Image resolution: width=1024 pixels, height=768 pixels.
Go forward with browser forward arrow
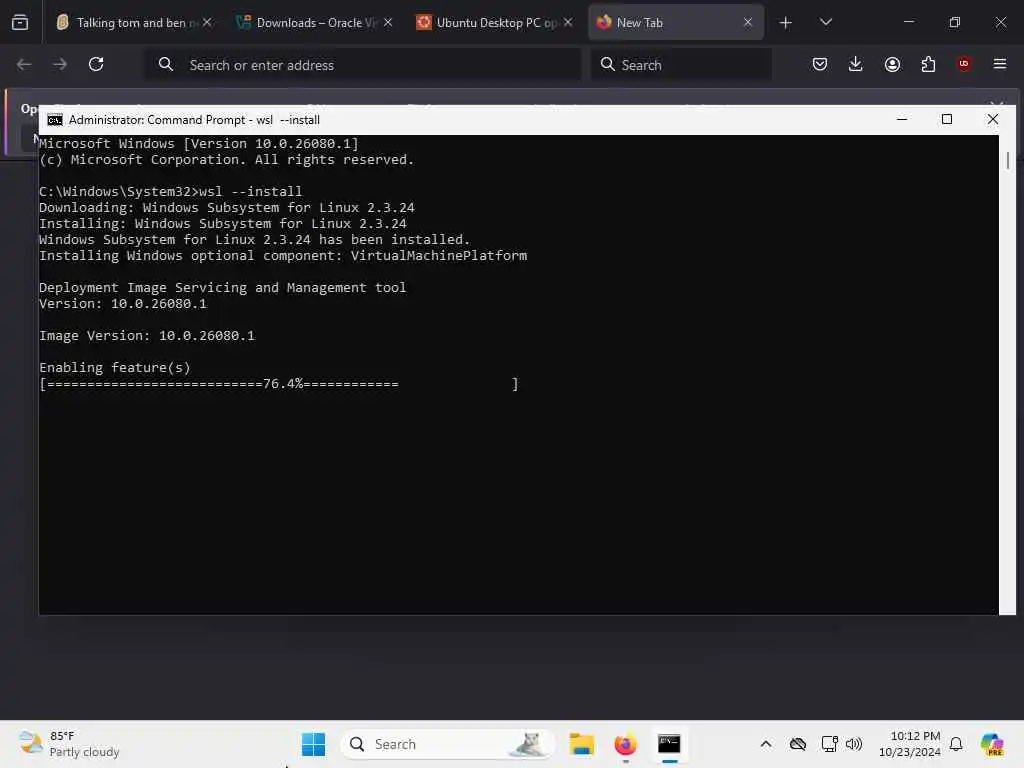pos(60,64)
